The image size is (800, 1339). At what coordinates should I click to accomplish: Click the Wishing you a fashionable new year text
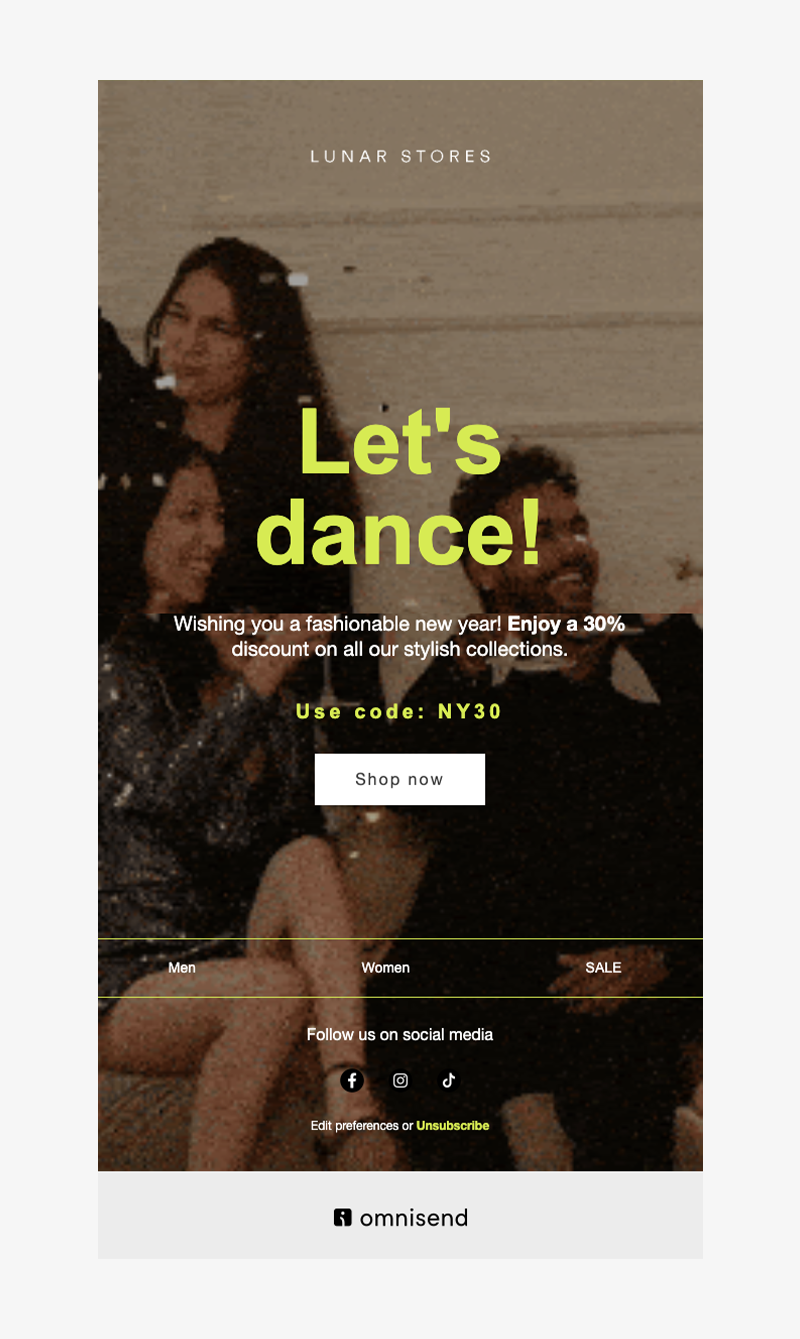(337, 624)
